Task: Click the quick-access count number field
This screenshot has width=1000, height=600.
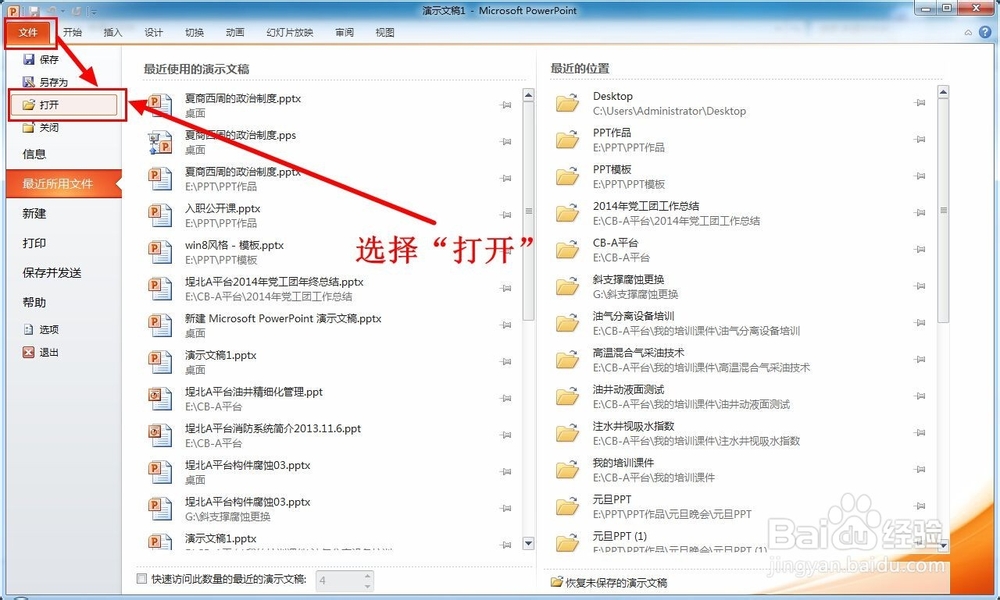Action: tap(339, 580)
